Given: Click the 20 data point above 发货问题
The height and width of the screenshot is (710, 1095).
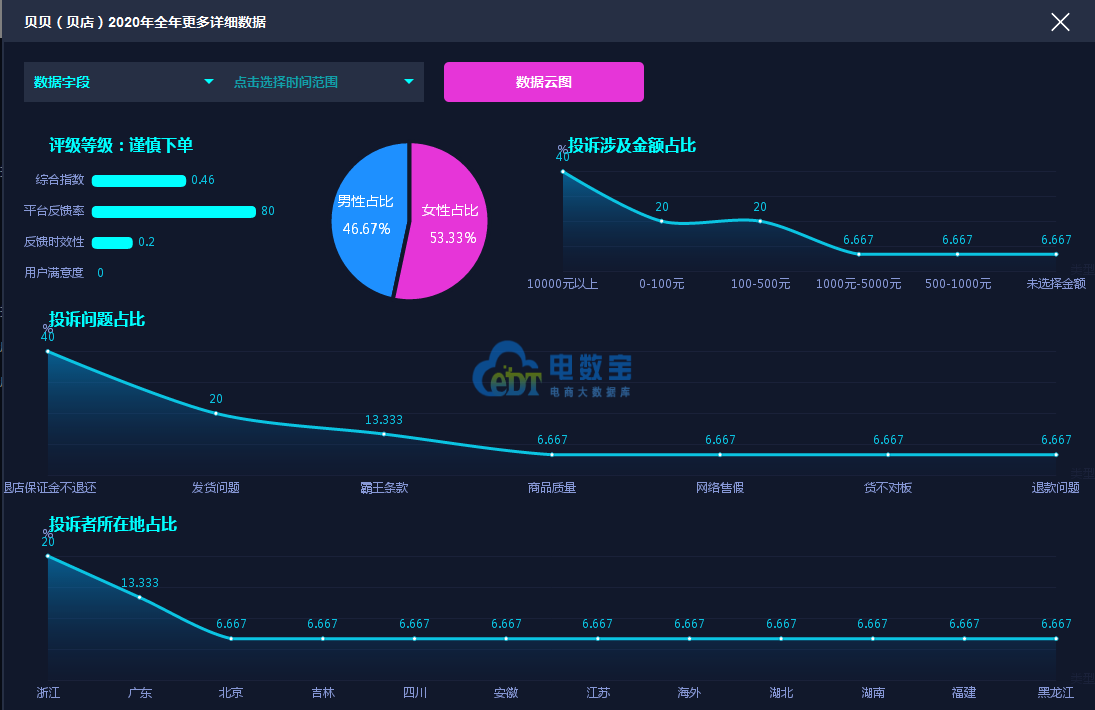Looking at the screenshot, I should [x=216, y=413].
